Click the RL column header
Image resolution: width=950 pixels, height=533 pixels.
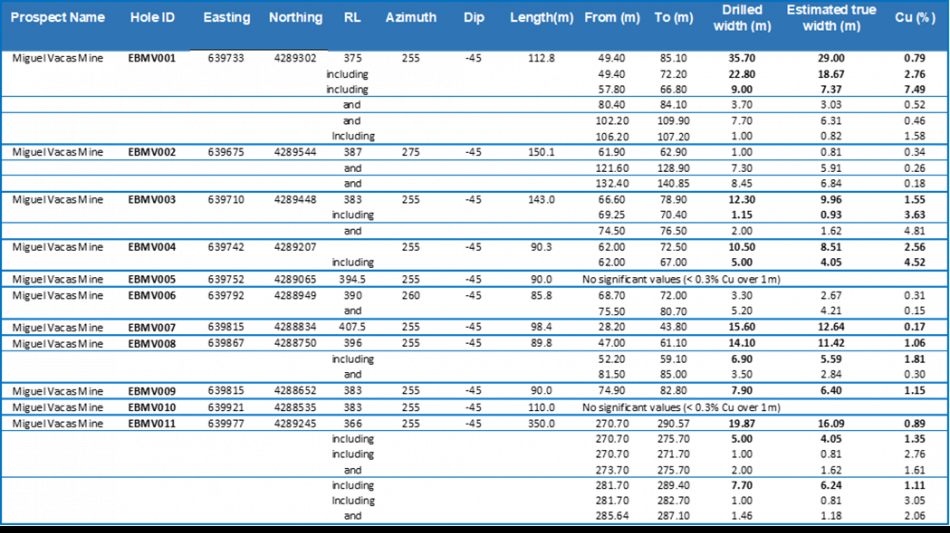352,18
